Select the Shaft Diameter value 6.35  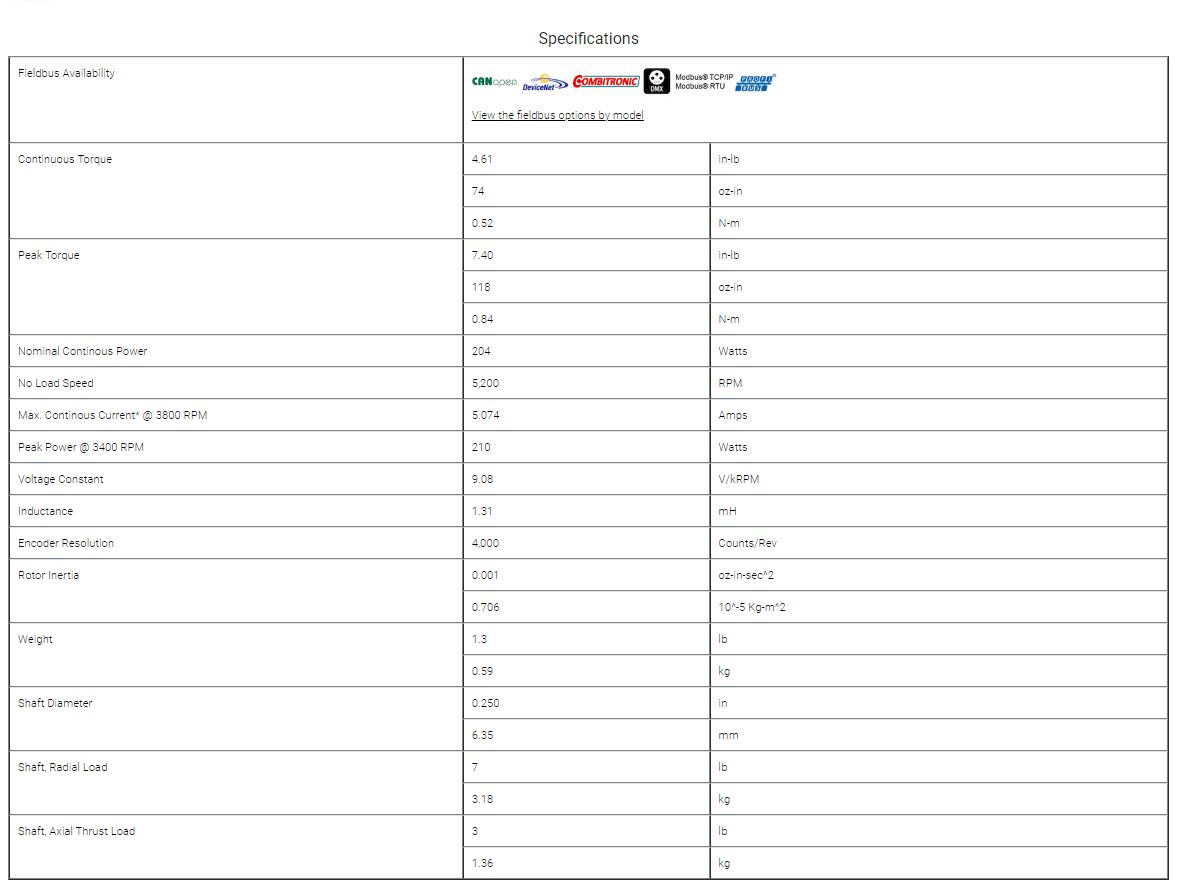coord(482,735)
